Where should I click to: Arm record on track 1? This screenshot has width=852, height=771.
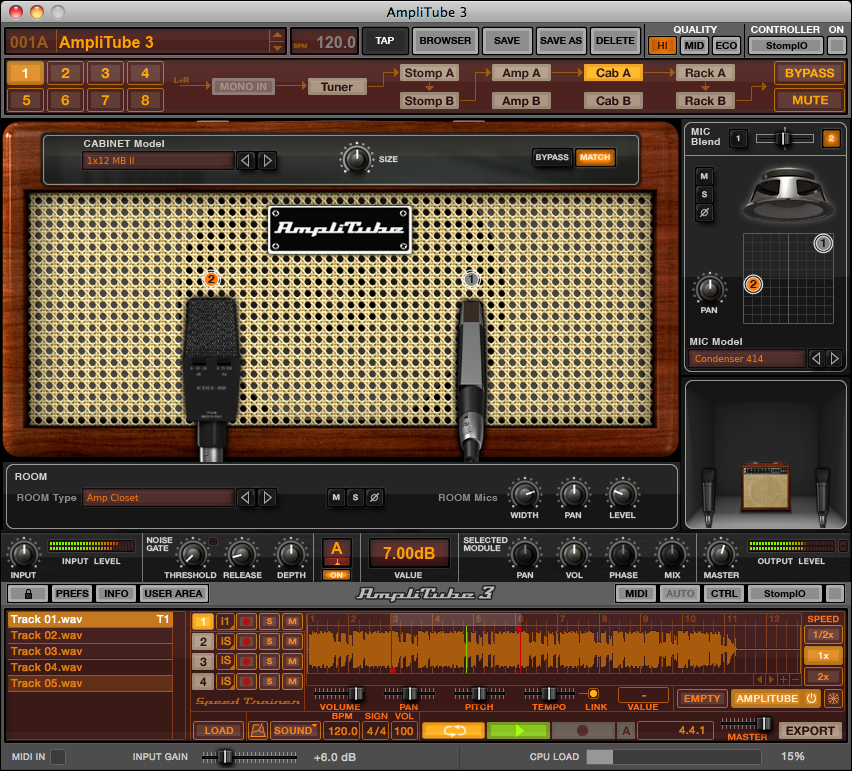click(246, 622)
